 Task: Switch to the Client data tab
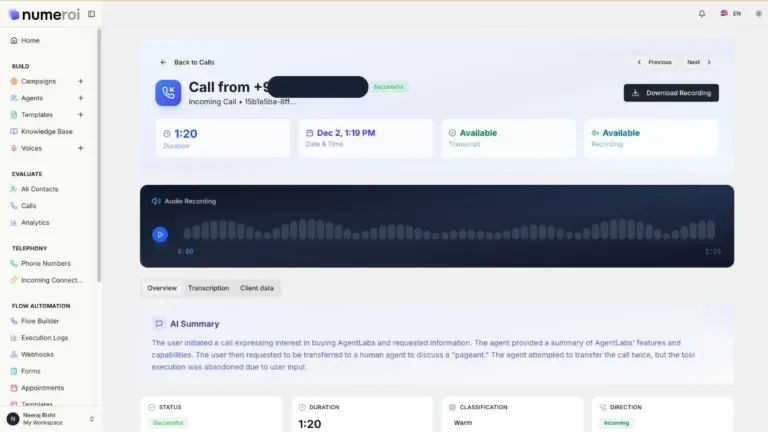click(x=257, y=288)
